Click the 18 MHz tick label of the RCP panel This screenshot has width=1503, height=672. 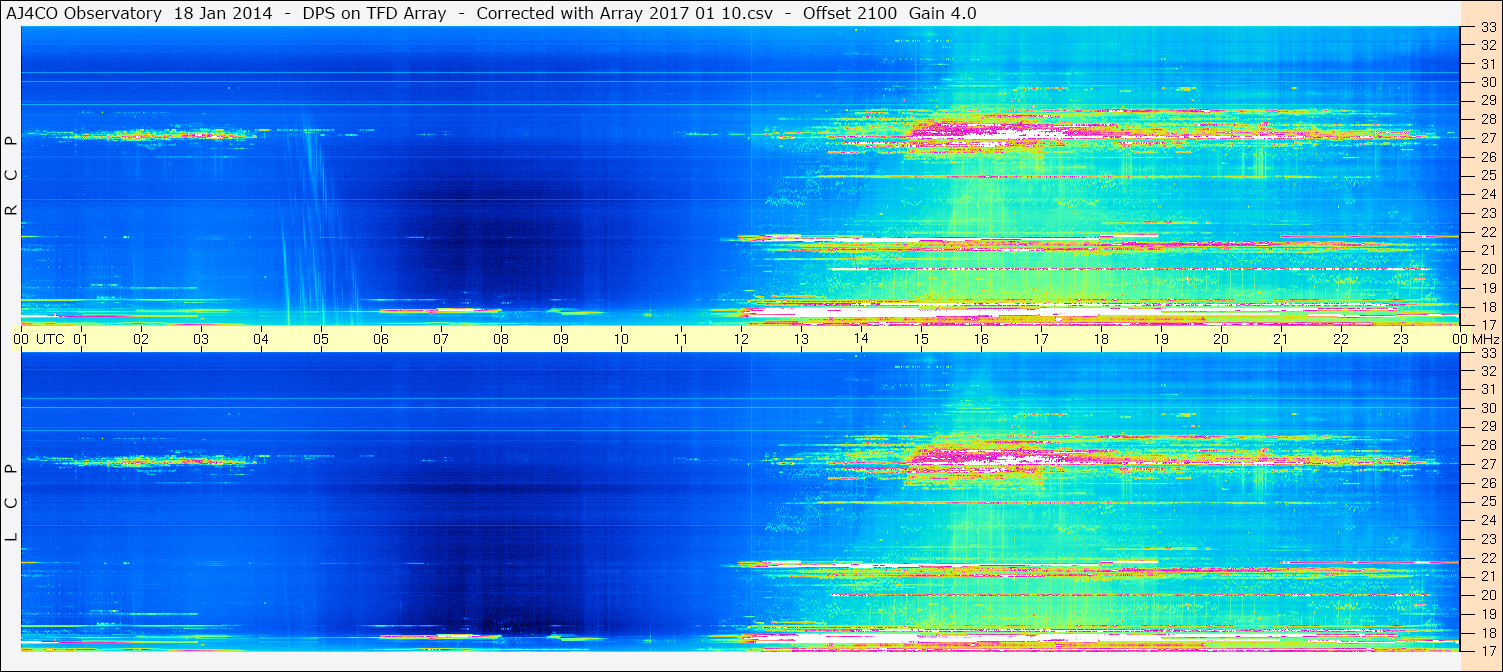(1488, 306)
